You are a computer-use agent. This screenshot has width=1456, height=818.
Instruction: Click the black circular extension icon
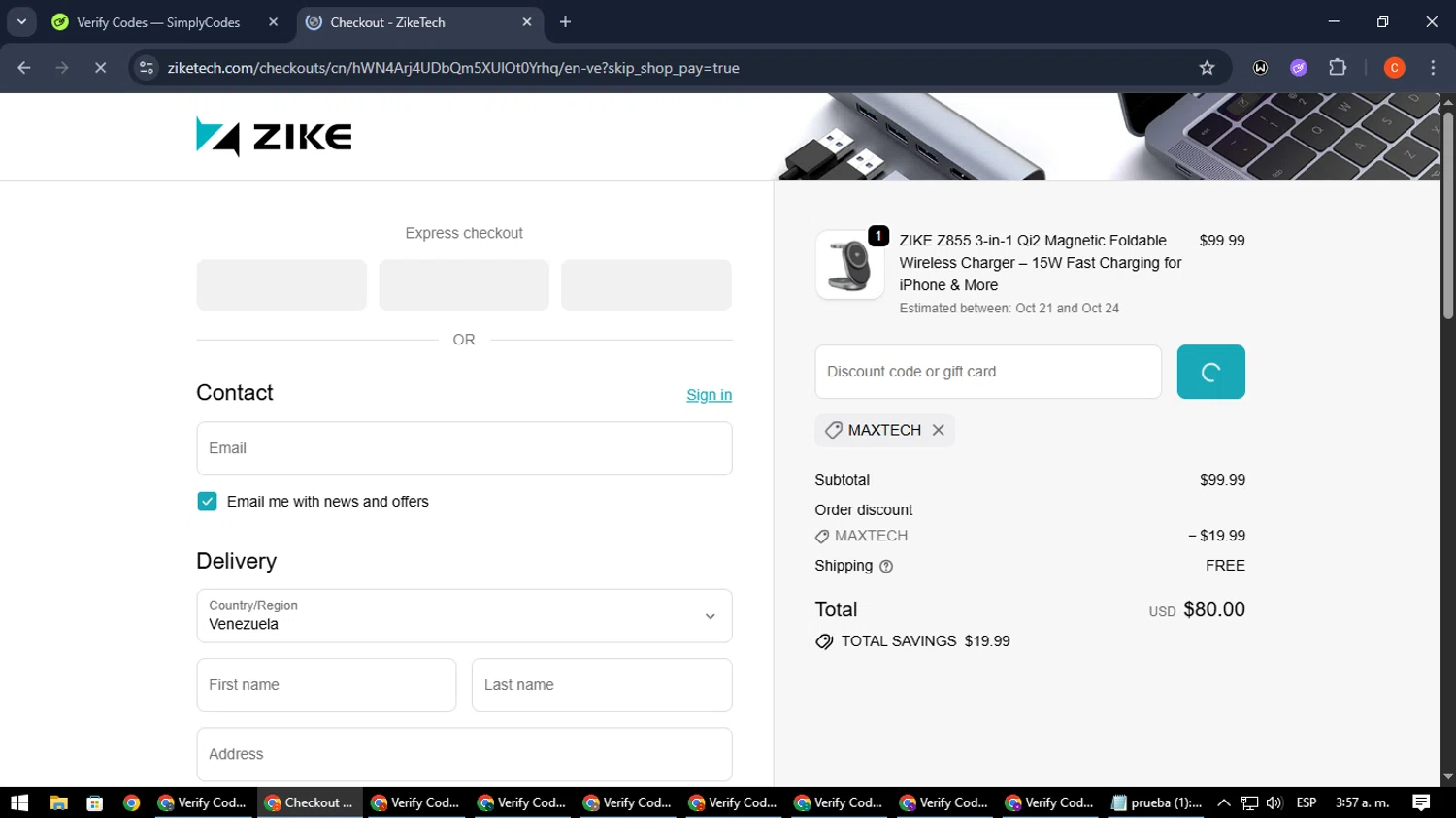[x=1260, y=68]
